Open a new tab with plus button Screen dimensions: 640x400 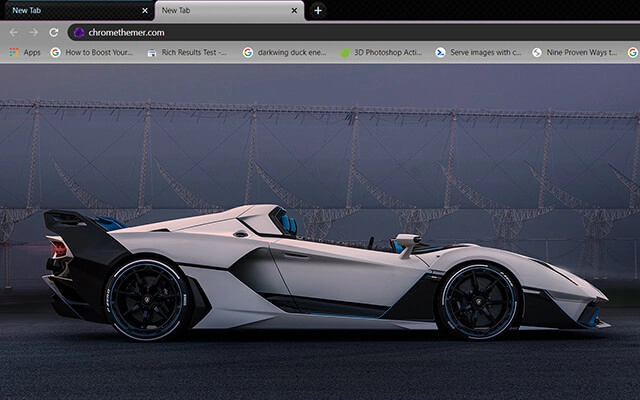coord(318,11)
